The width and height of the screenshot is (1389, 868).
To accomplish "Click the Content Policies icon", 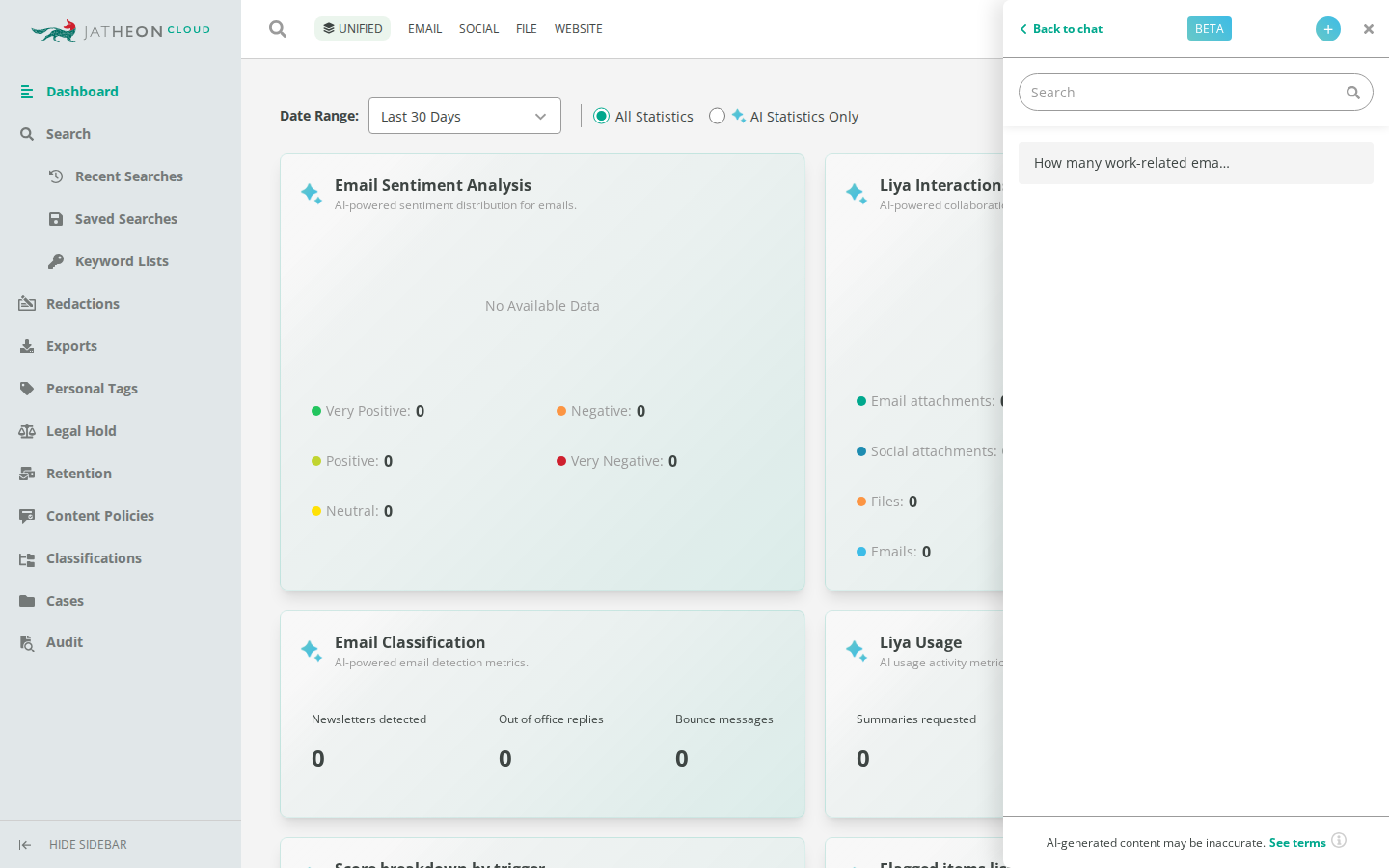I will [x=27, y=516].
